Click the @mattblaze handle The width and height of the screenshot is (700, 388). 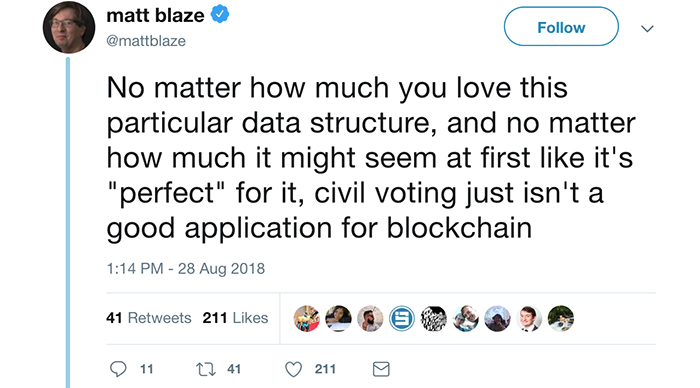[146, 41]
